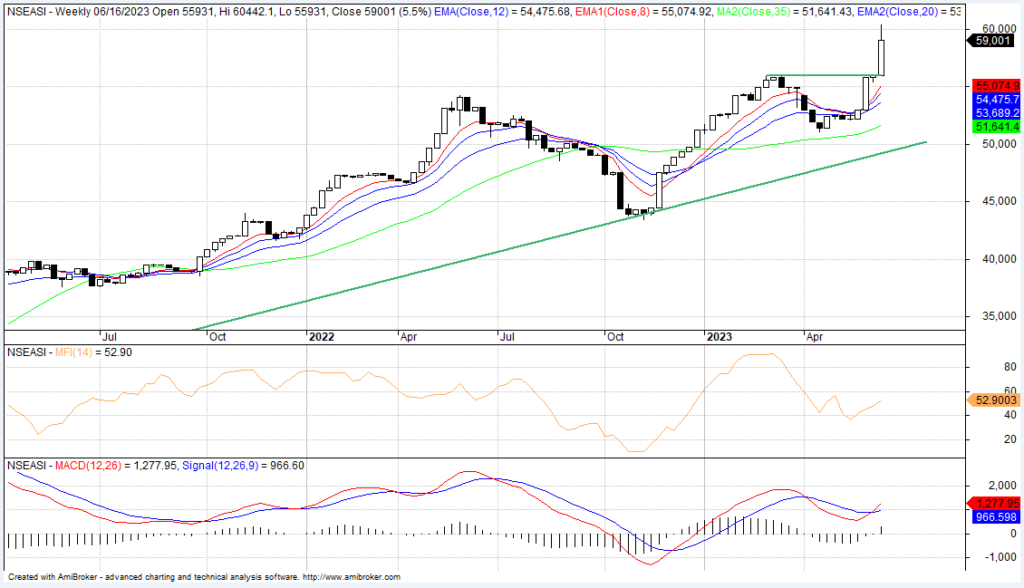Click the 2022 year marker on time axis

(x=320, y=338)
